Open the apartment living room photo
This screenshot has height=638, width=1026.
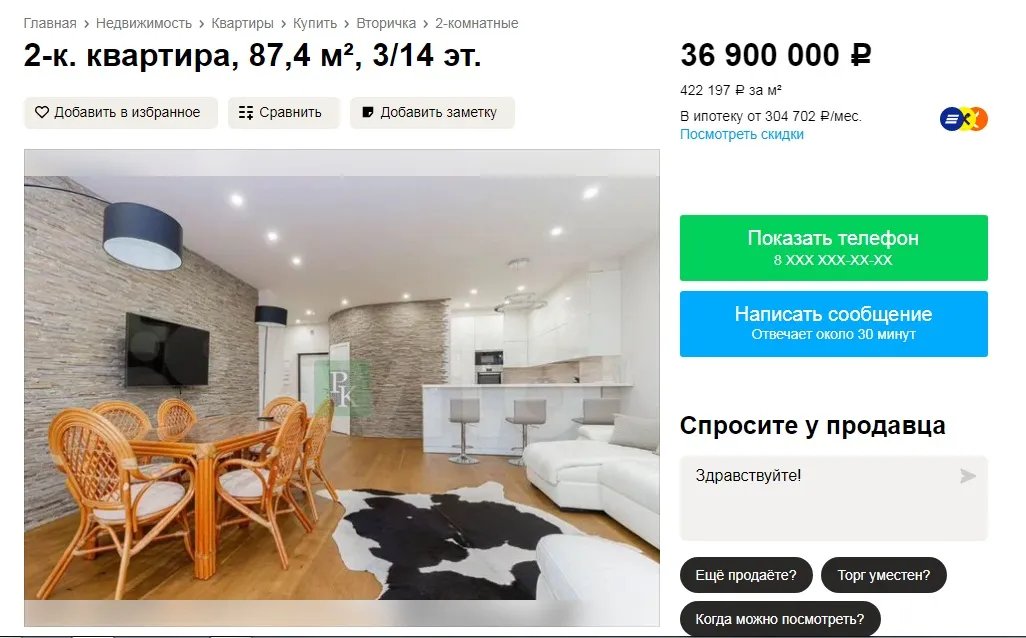[342, 388]
